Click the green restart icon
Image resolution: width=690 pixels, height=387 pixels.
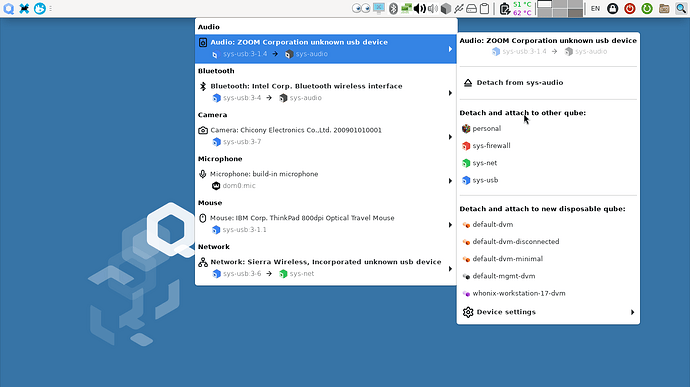point(647,8)
